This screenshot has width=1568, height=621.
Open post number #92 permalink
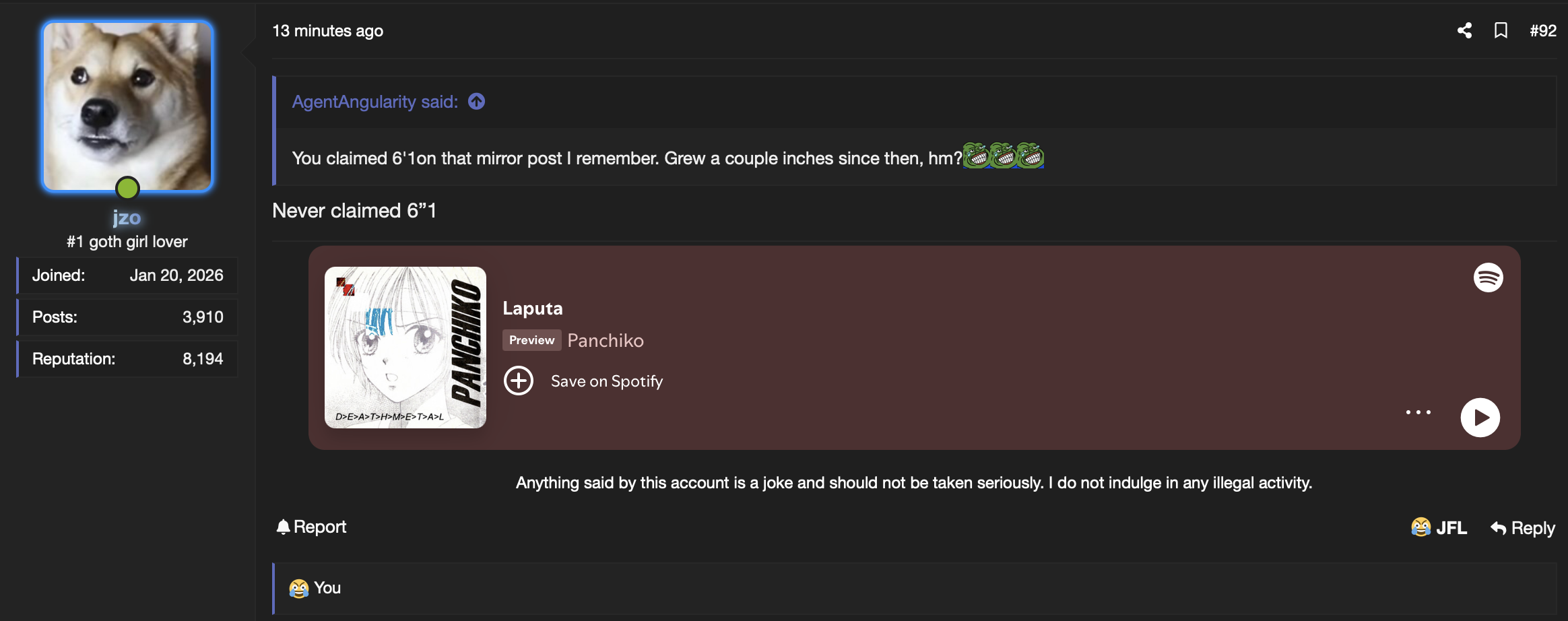1543,30
